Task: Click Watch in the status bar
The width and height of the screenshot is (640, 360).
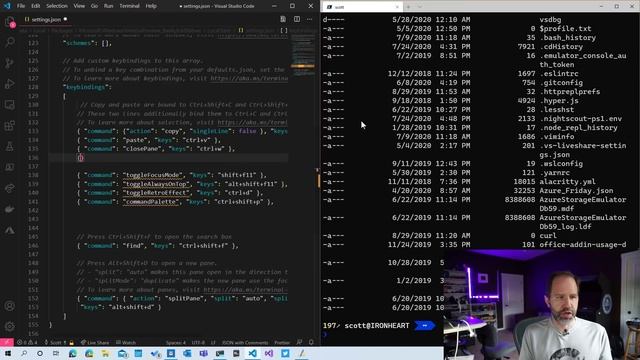Action: [126, 342]
